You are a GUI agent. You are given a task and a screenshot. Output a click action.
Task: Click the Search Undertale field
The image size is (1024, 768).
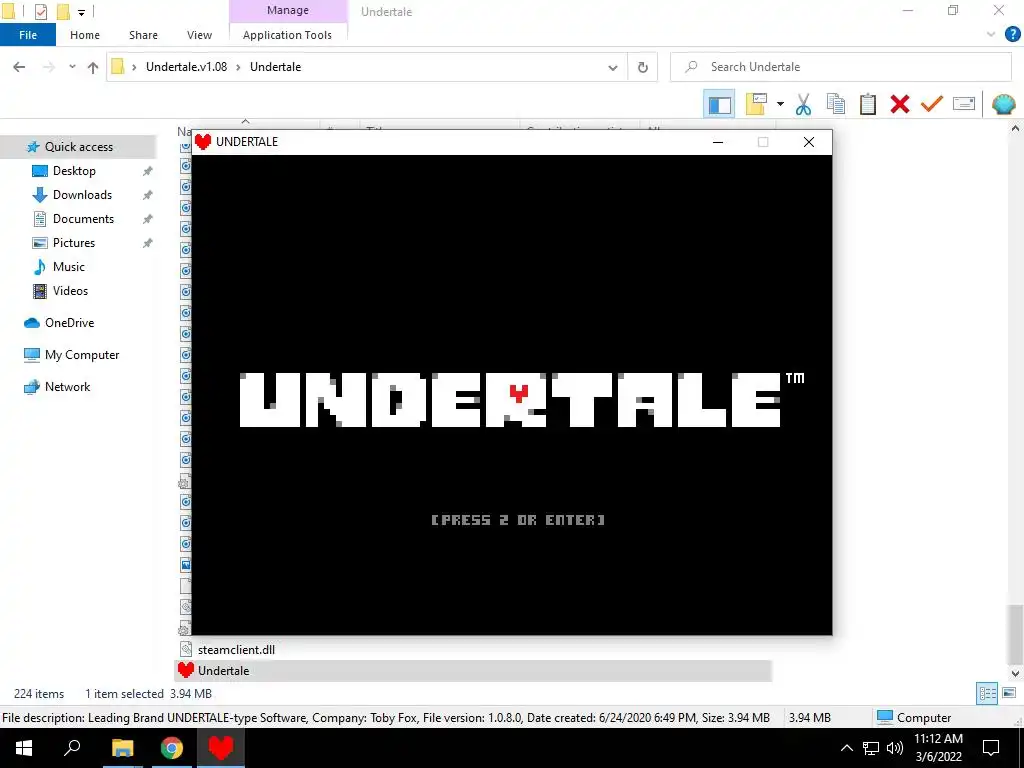840,67
